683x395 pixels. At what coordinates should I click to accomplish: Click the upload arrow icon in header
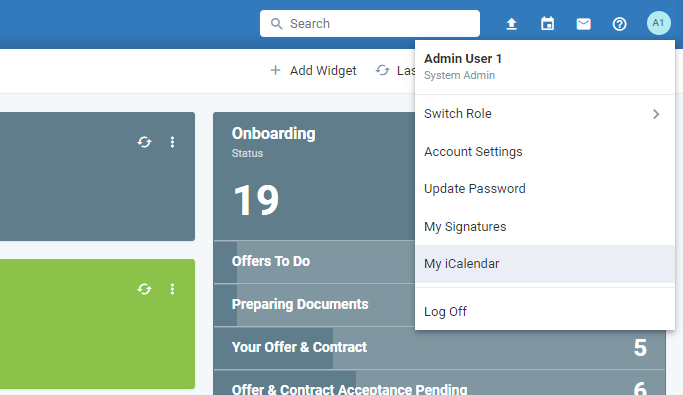tap(511, 24)
